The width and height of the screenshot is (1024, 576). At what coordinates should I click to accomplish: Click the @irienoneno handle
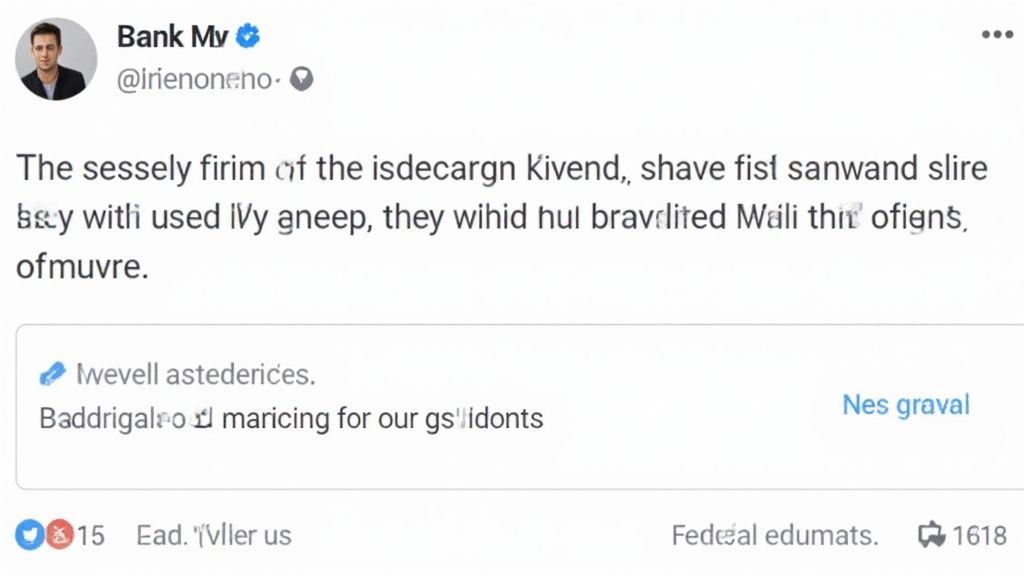coord(194,79)
